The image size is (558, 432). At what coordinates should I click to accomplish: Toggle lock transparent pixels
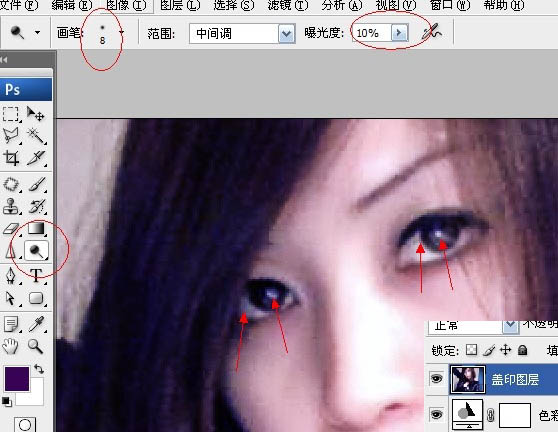tap(471, 350)
